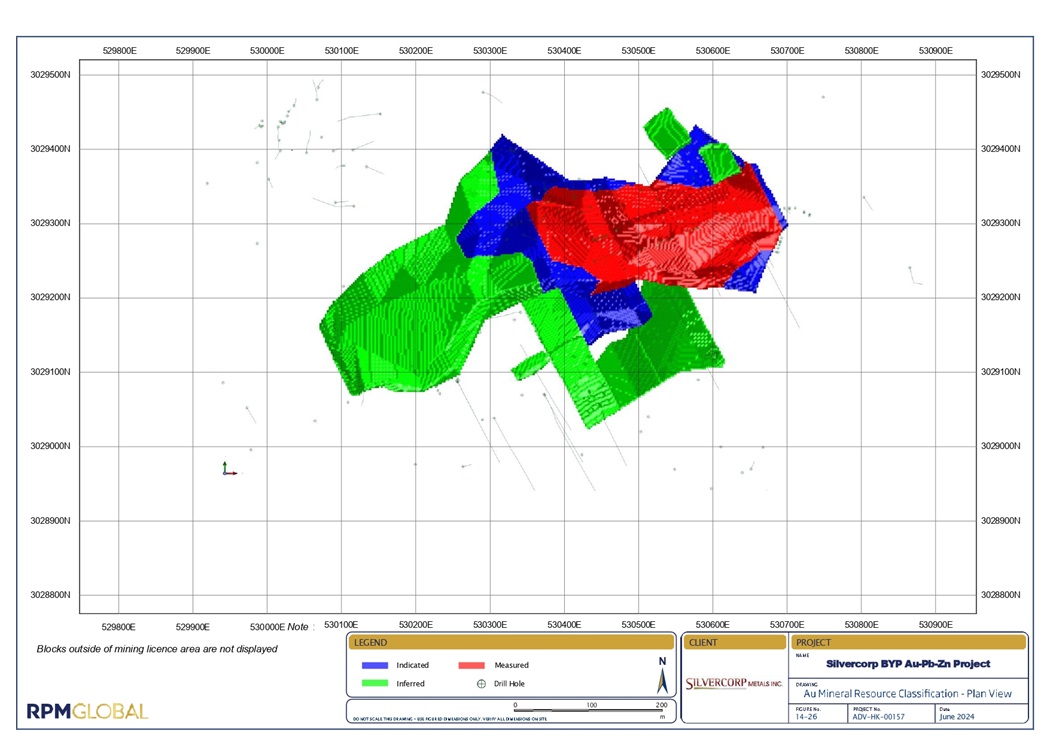Click the mining licence area note text
The width and height of the screenshot is (1050, 742).
(157, 649)
